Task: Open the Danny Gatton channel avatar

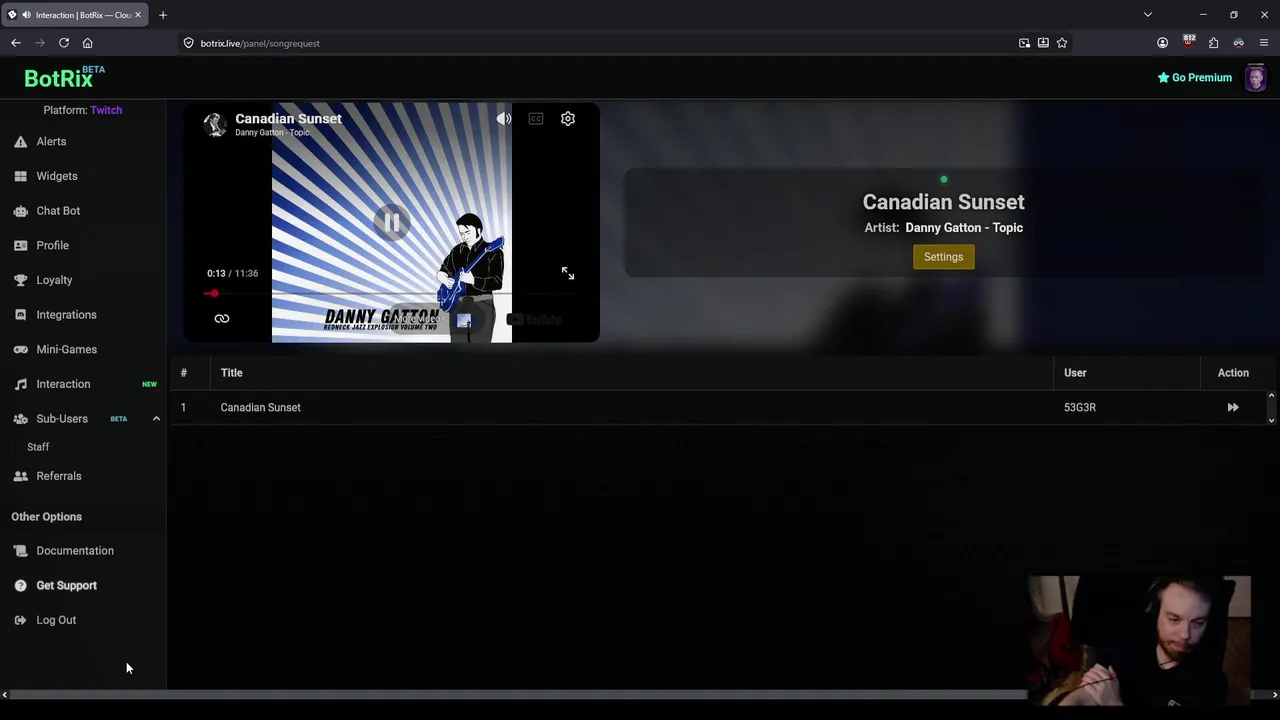Action: (x=215, y=124)
